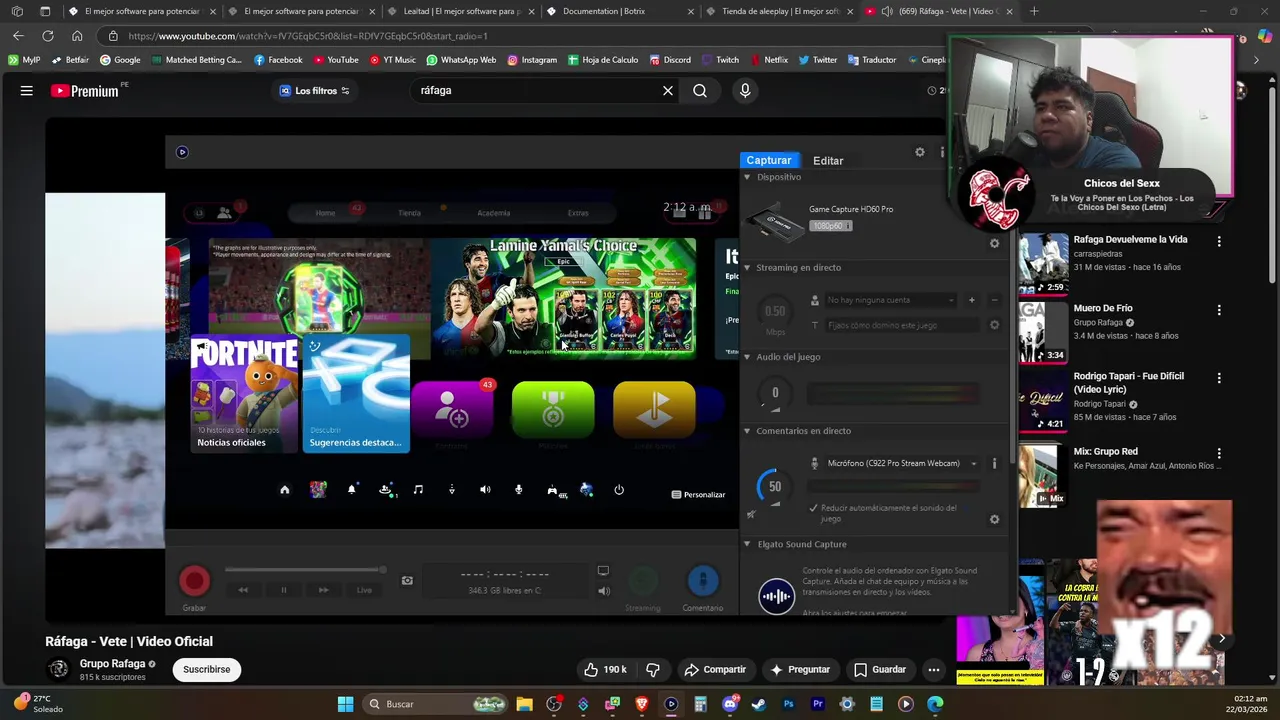Toggle Reducir automáticamente el sonido del juego

coord(814,508)
